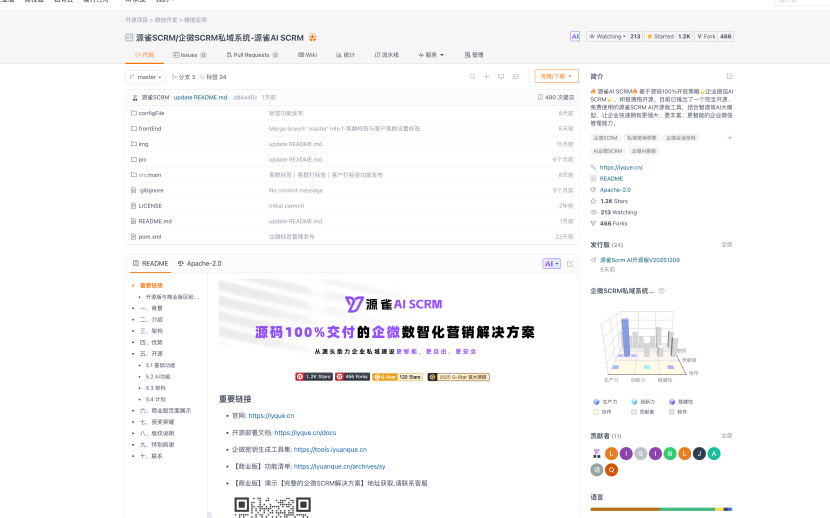Image resolution: width=830 pixels, height=518 pixels.
Task: Click the orange recommended badge after the repo title
Action: (x=312, y=38)
